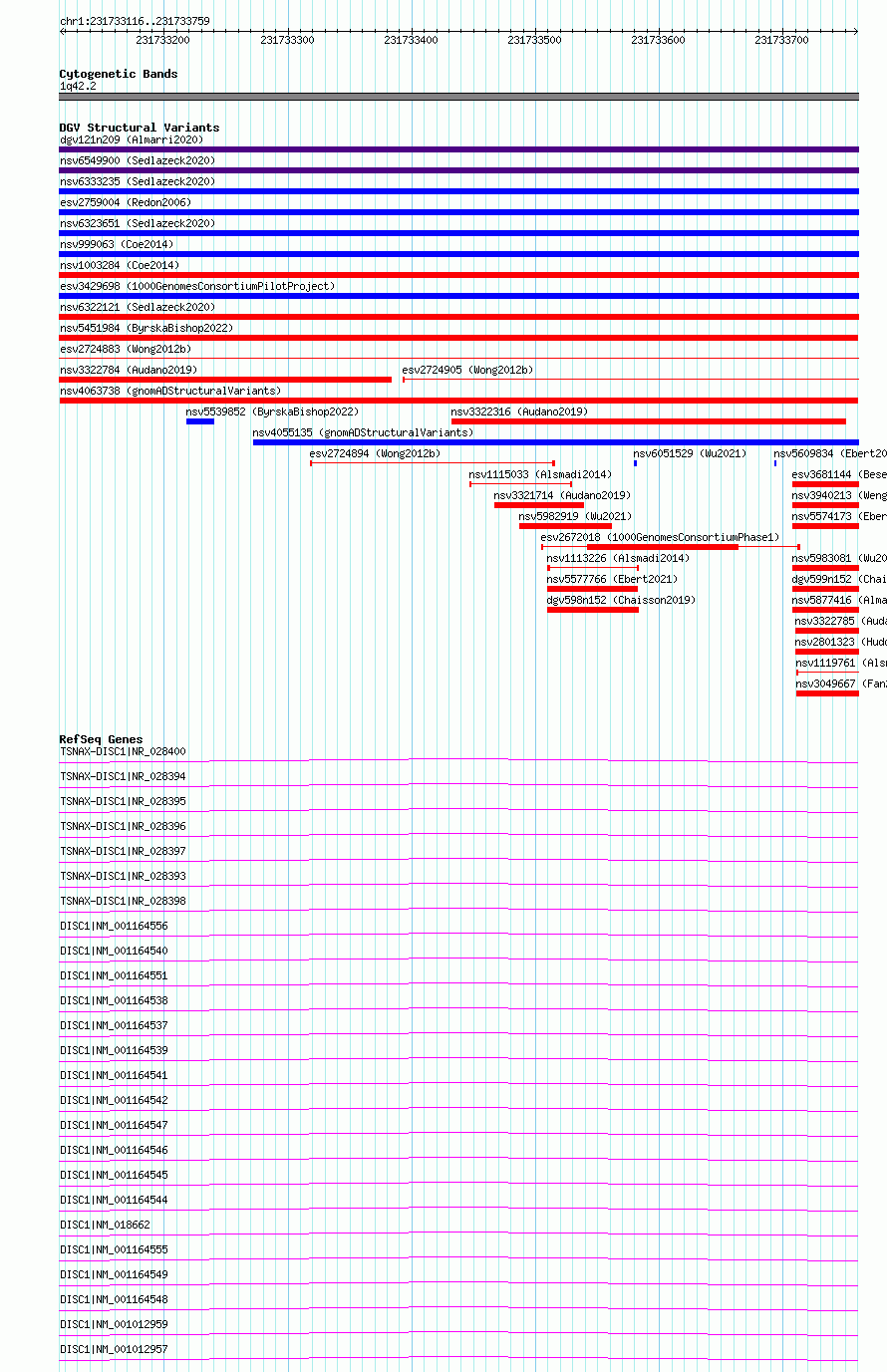Open nsv4063738 gnomADStructuralVariants label
Screen dimensions: 887x1372
169,391
